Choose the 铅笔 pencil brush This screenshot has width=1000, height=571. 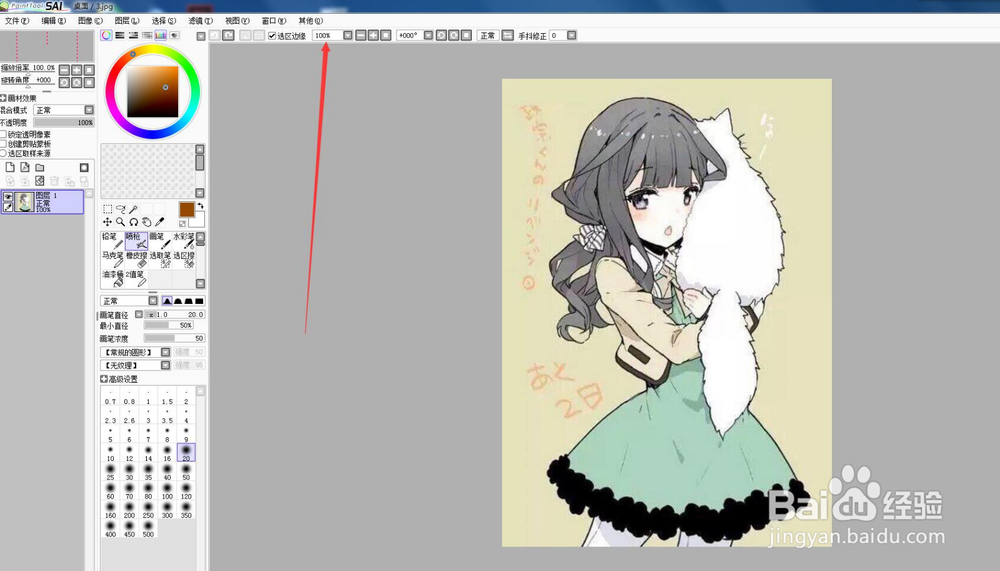click(x=112, y=241)
